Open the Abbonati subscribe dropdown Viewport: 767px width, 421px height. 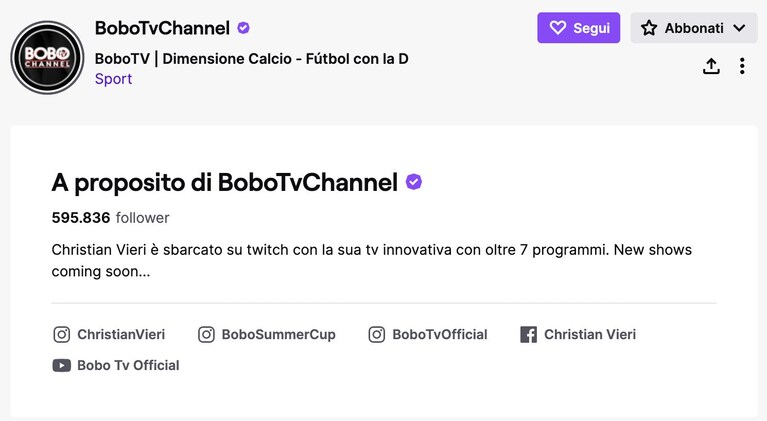694,28
